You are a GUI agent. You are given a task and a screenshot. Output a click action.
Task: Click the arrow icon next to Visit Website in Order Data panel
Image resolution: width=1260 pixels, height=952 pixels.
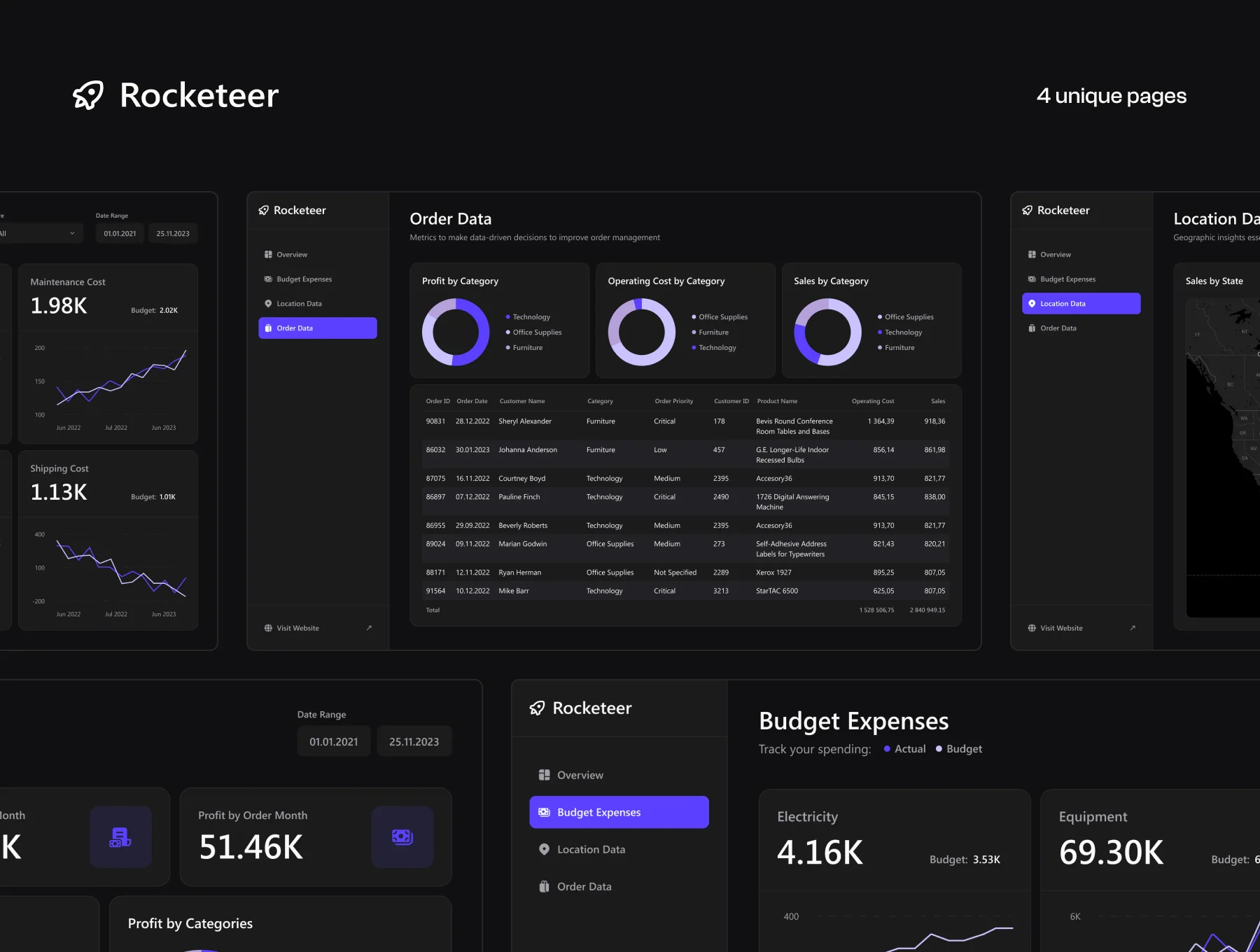pyautogui.click(x=369, y=629)
